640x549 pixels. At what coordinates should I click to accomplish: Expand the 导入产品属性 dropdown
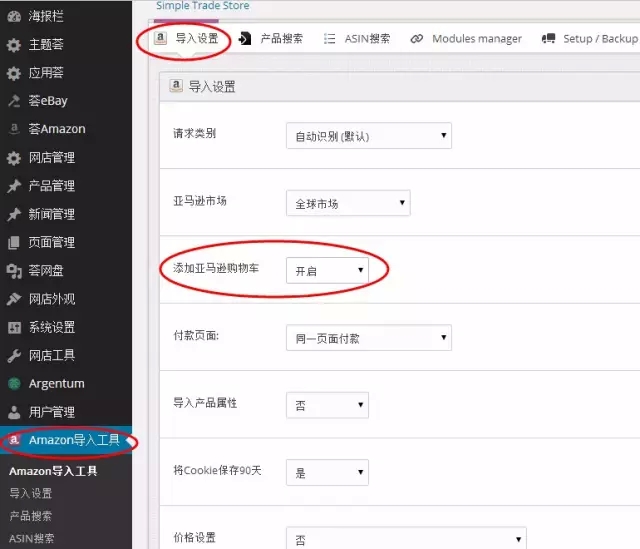tap(326, 405)
